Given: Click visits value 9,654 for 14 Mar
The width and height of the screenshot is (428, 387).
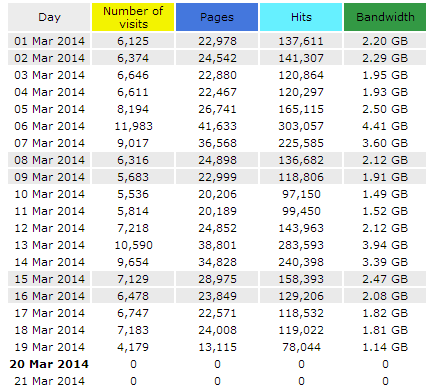Looking at the screenshot, I should click(133, 262).
